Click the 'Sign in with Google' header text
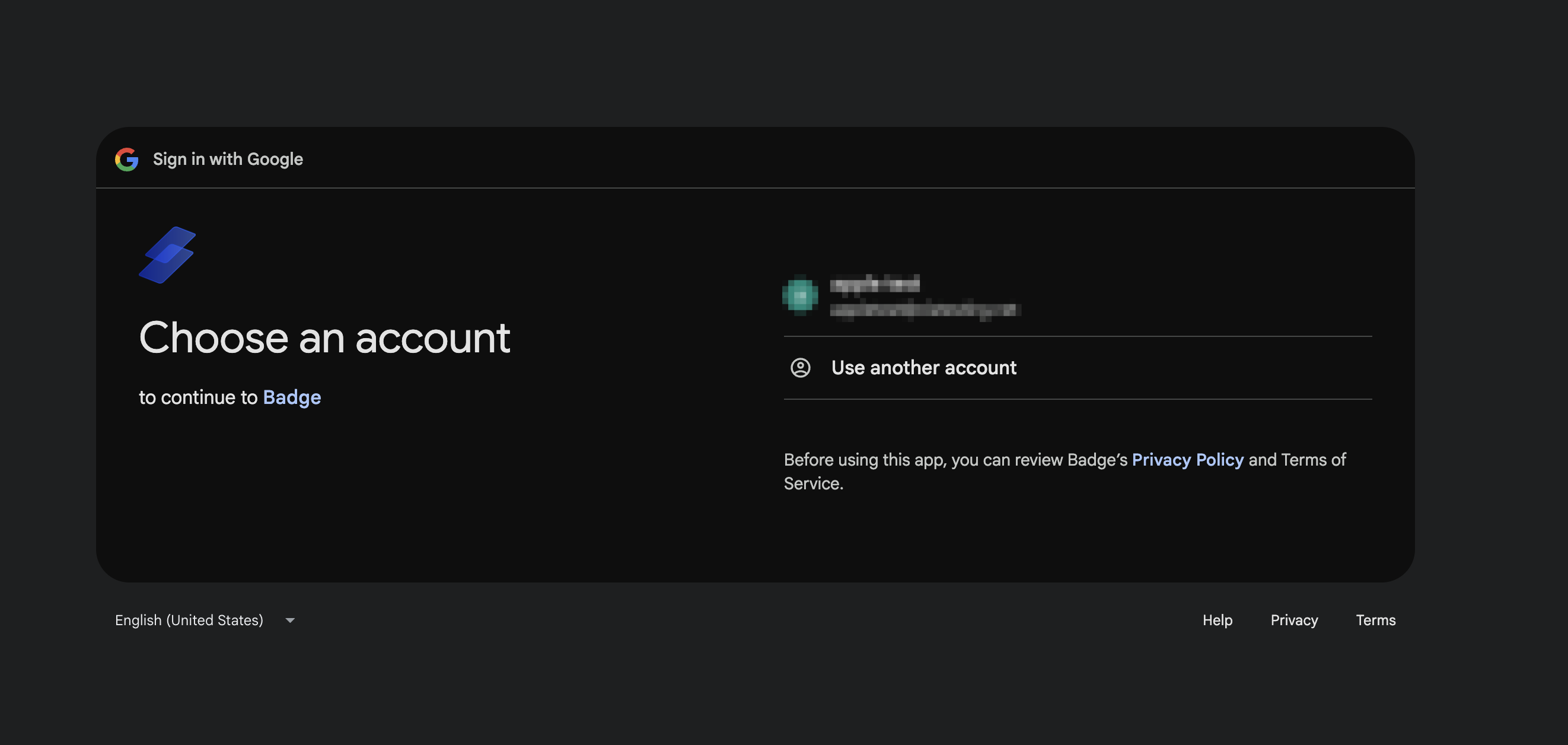The height and width of the screenshot is (745, 1568). point(228,160)
